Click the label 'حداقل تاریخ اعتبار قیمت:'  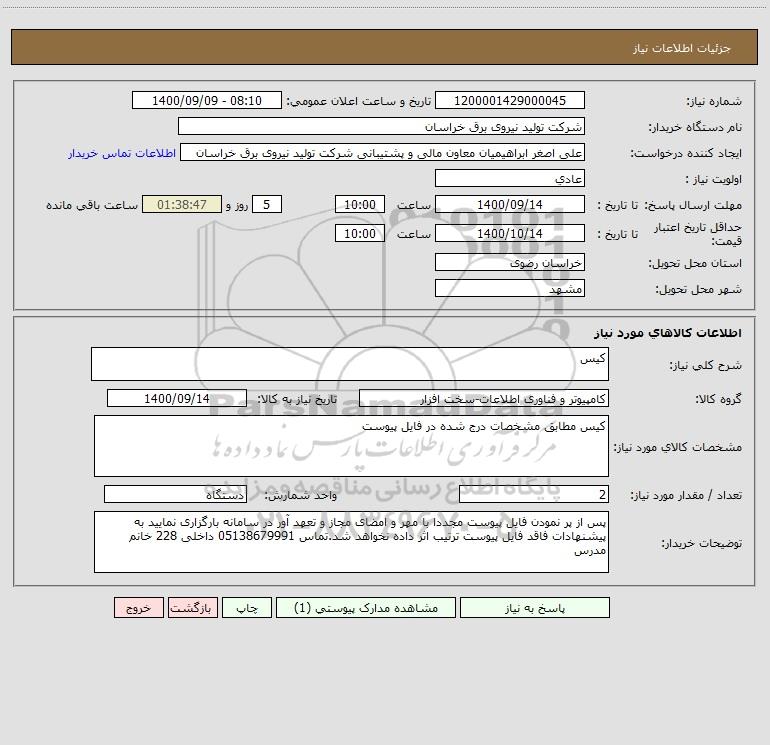698,234
